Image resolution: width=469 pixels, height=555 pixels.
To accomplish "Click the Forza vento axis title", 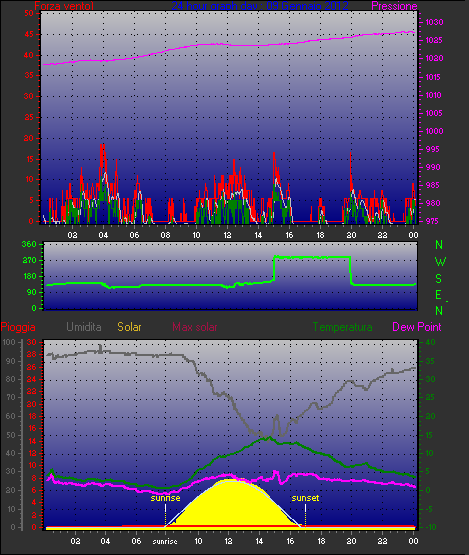I will [x=64, y=6].
